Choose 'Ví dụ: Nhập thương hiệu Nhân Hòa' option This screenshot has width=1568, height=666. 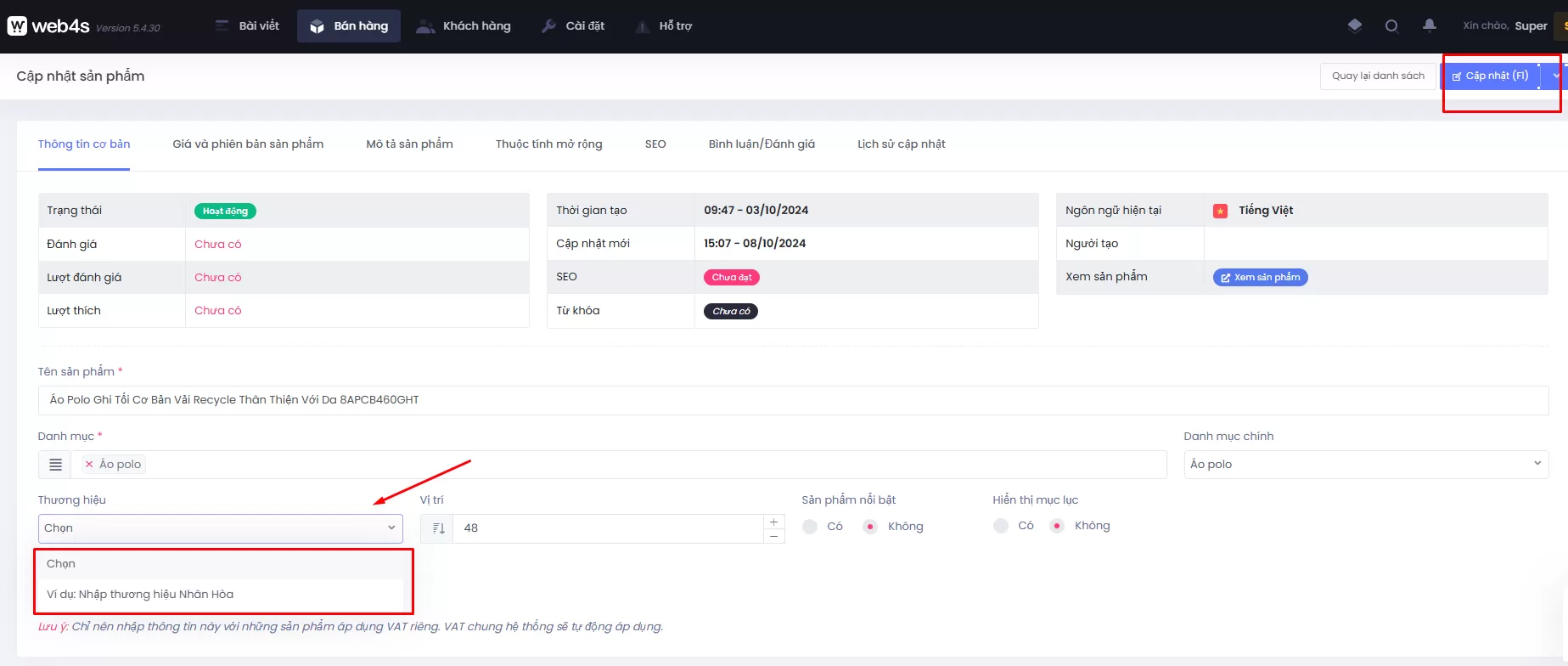[x=140, y=595]
